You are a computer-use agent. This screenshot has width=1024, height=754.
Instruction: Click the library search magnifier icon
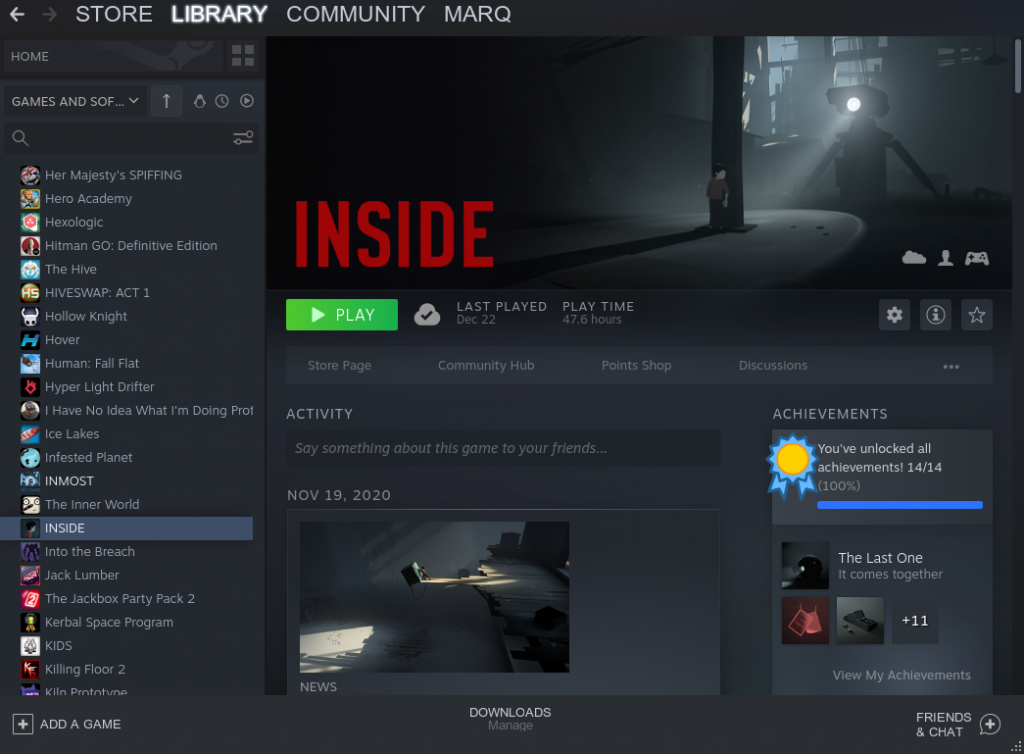pyautogui.click(x=20, y=138)
